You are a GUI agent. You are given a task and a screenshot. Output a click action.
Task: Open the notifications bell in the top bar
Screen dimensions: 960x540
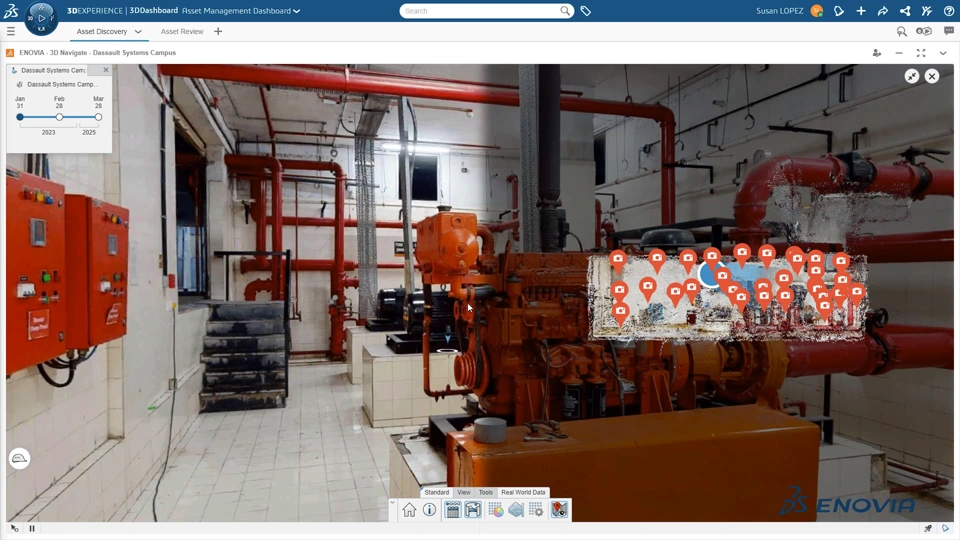tap(839, 11)
